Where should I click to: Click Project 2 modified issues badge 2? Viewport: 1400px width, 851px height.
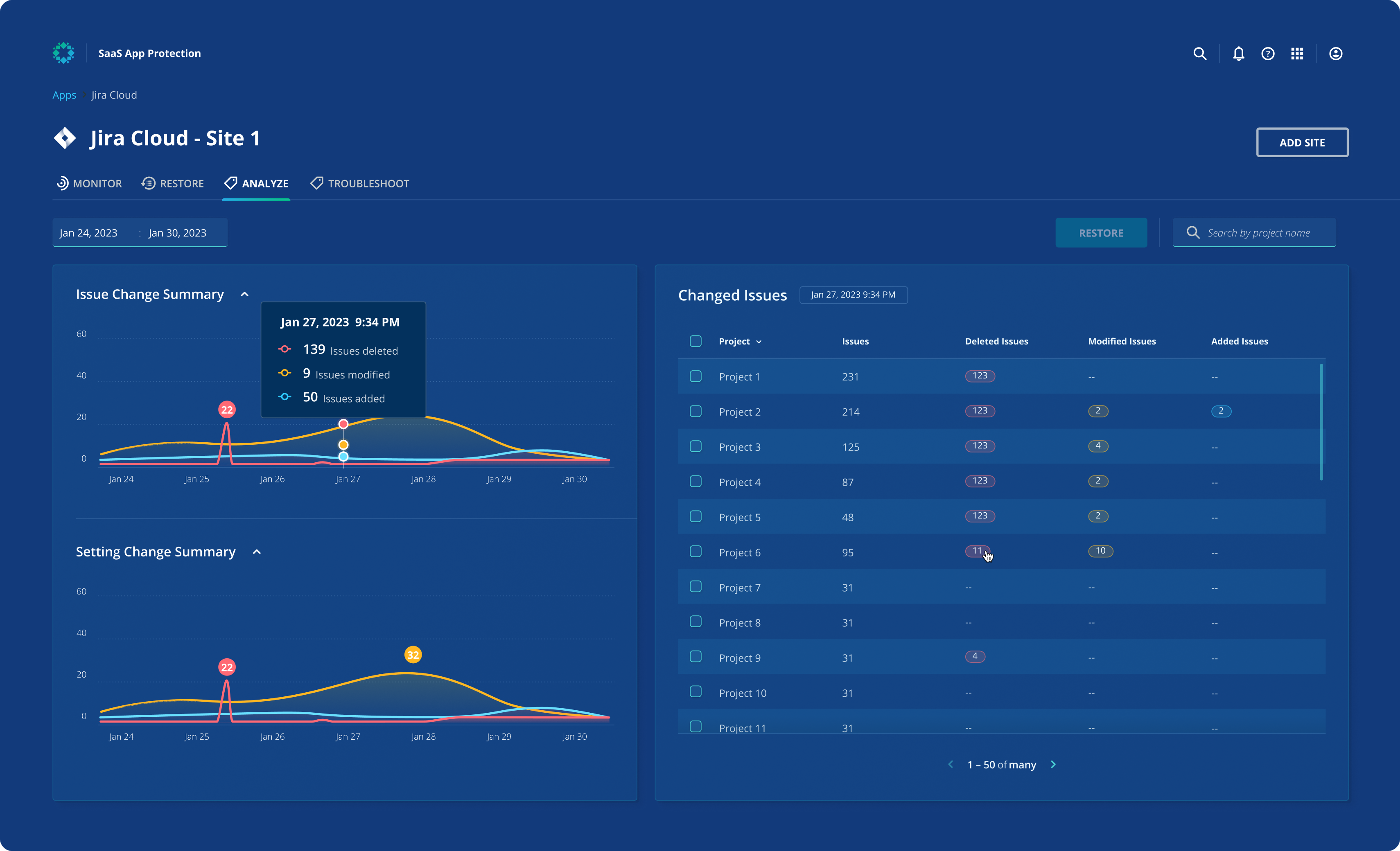pyautogui.click(x=1098, y=411)
